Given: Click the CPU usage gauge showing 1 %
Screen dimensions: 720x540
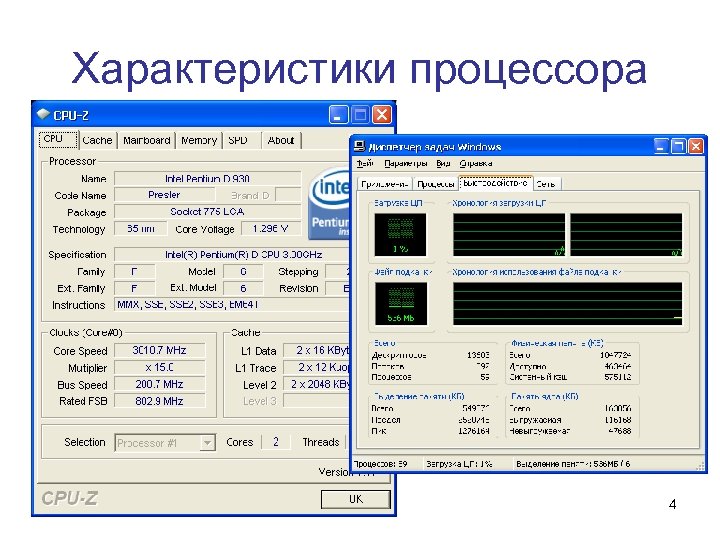Looking at the screenshot, I should coord(400,234).
